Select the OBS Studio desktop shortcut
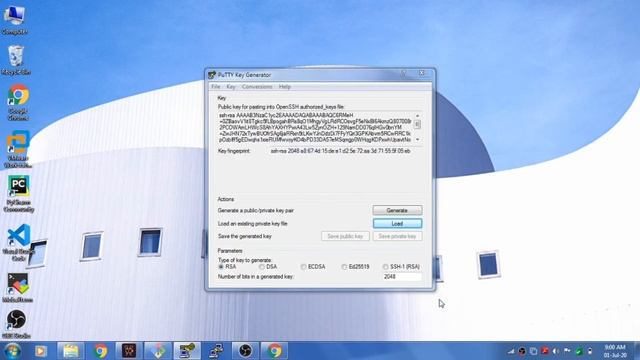 pos(16,324)
